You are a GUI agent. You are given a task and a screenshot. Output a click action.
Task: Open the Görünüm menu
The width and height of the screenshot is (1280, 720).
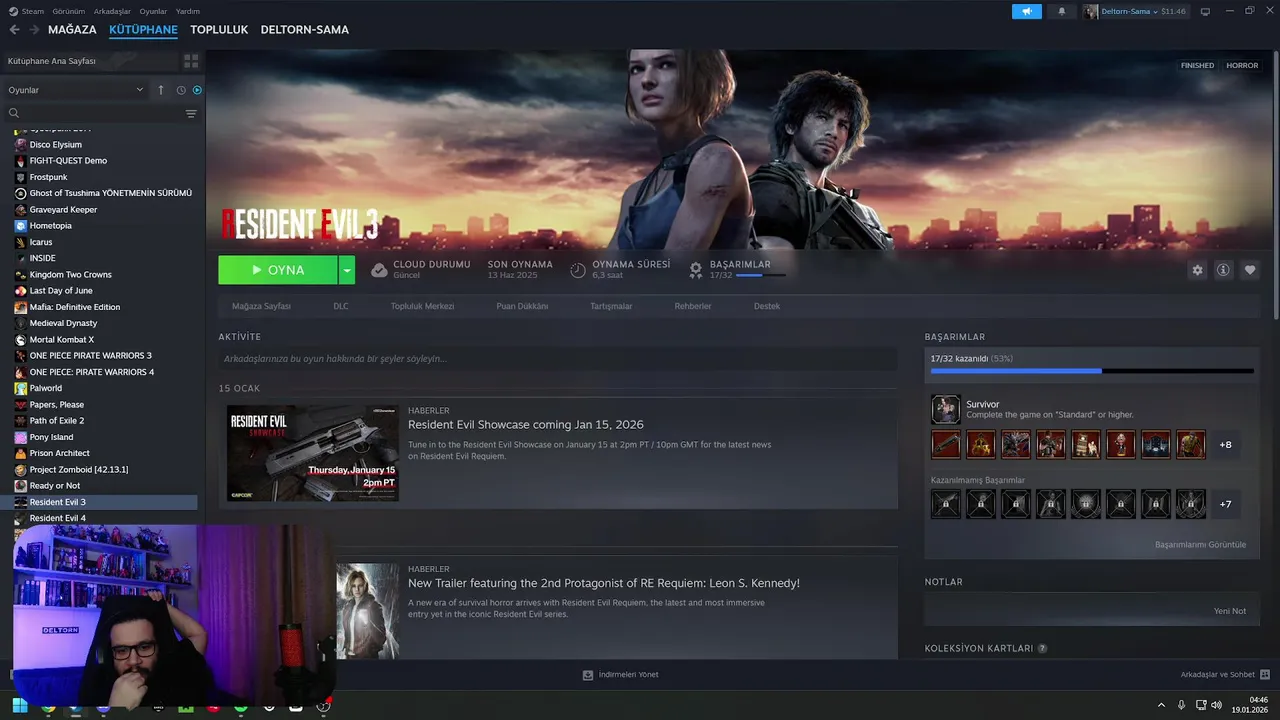69,11
